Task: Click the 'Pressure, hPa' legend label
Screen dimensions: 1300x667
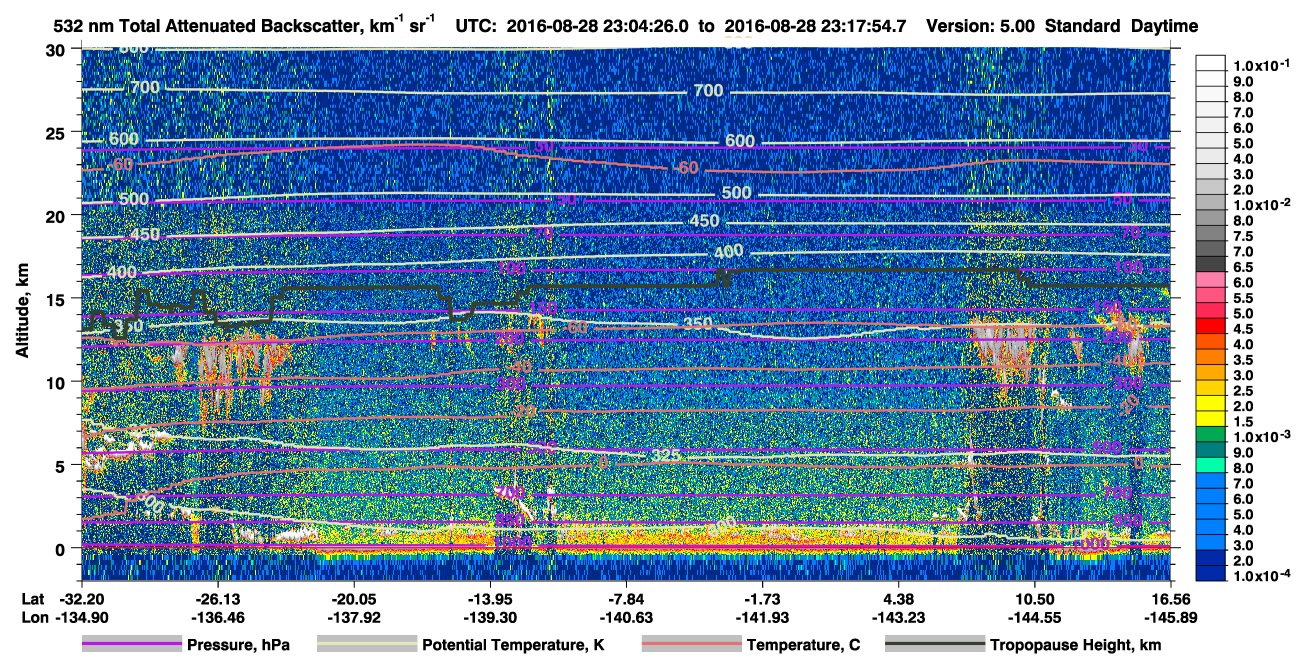Action: coord(239,646)
